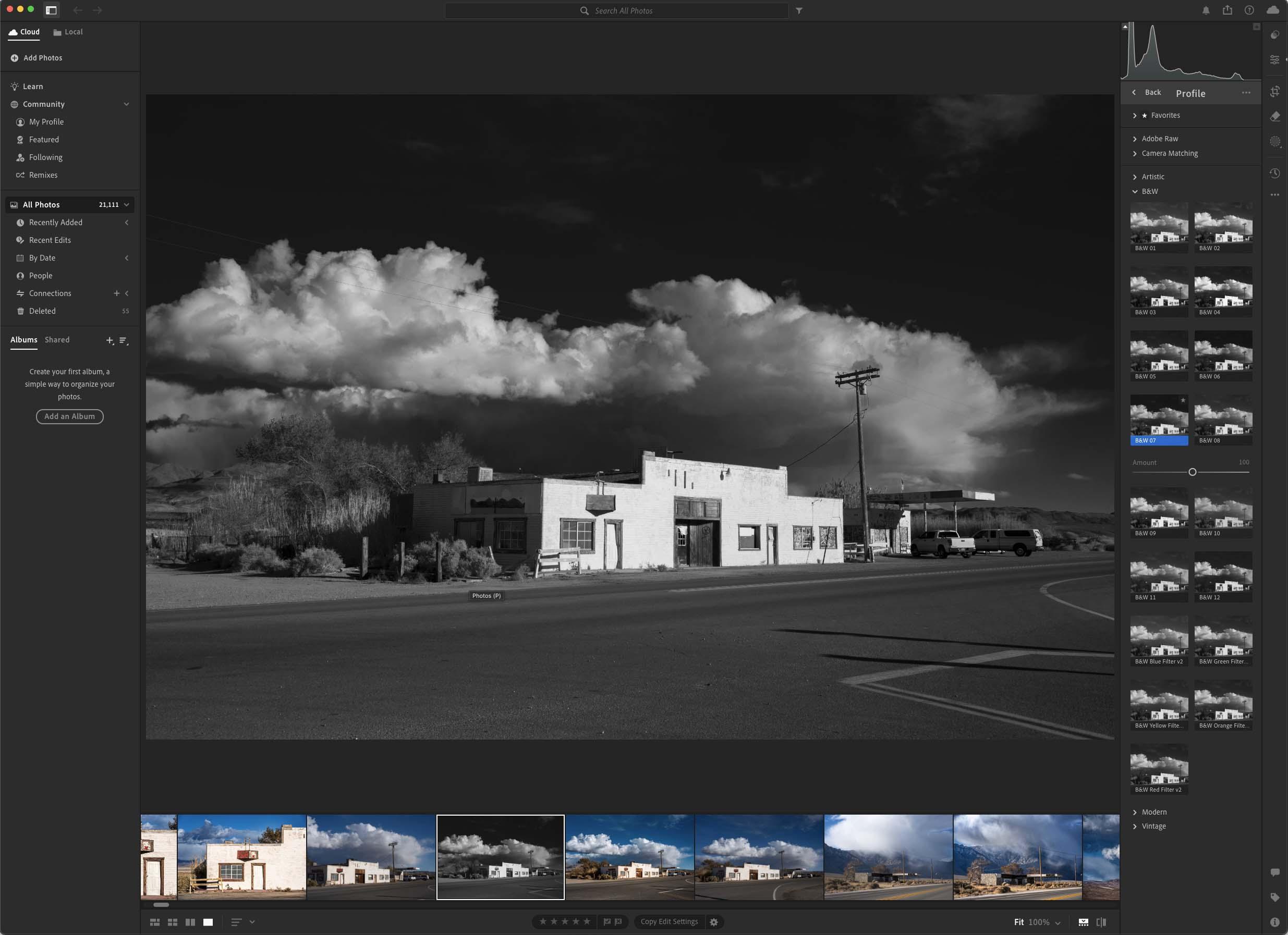Click the filter funnel icon

pos(799,11)
